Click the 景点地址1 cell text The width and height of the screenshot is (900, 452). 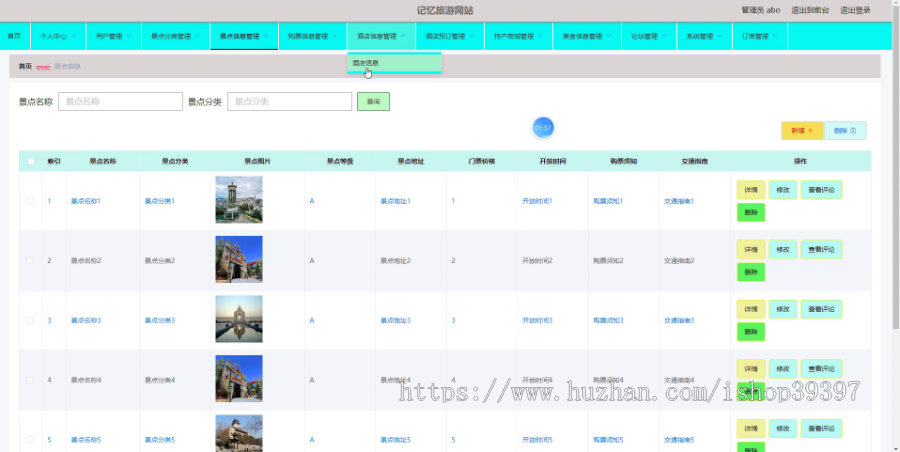[x=395, y=201]
